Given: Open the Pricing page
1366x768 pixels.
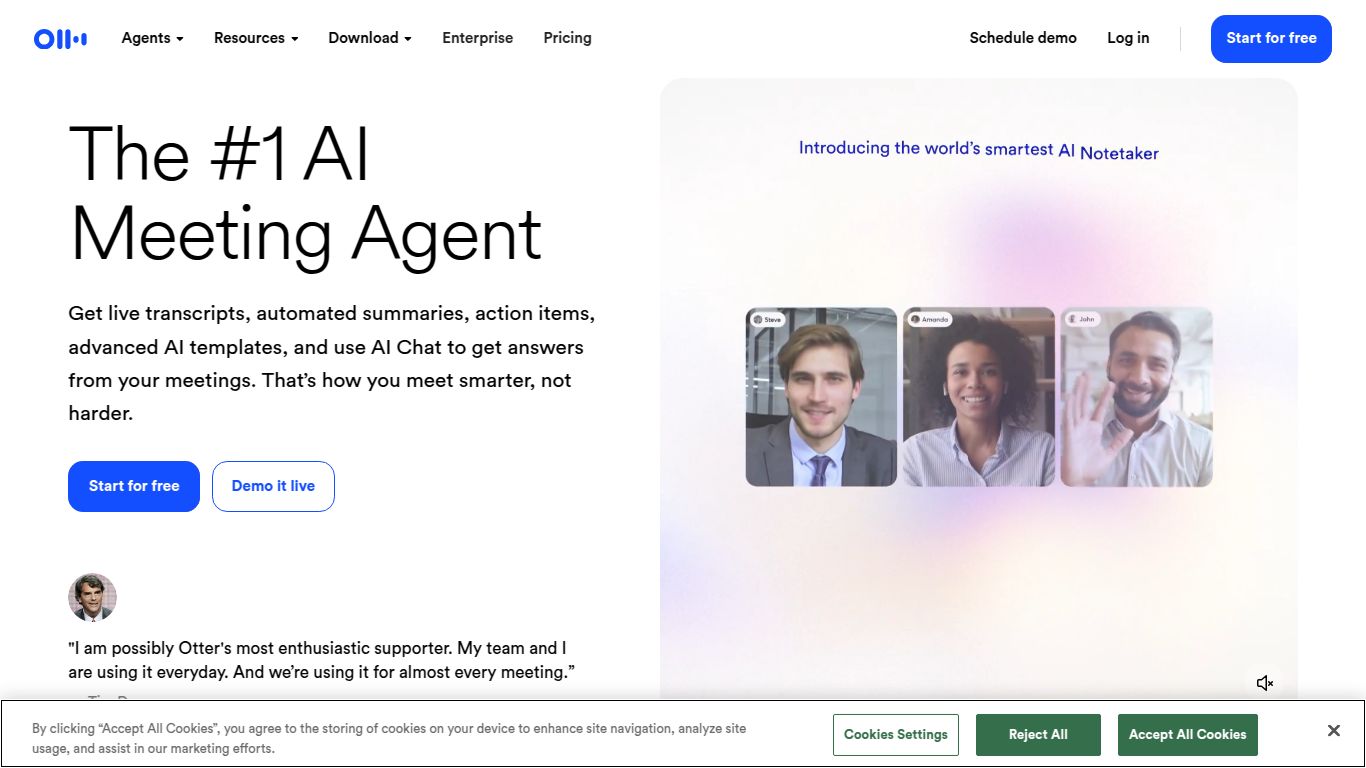Looking at the screenshot, I should click(x=567, y=38).
